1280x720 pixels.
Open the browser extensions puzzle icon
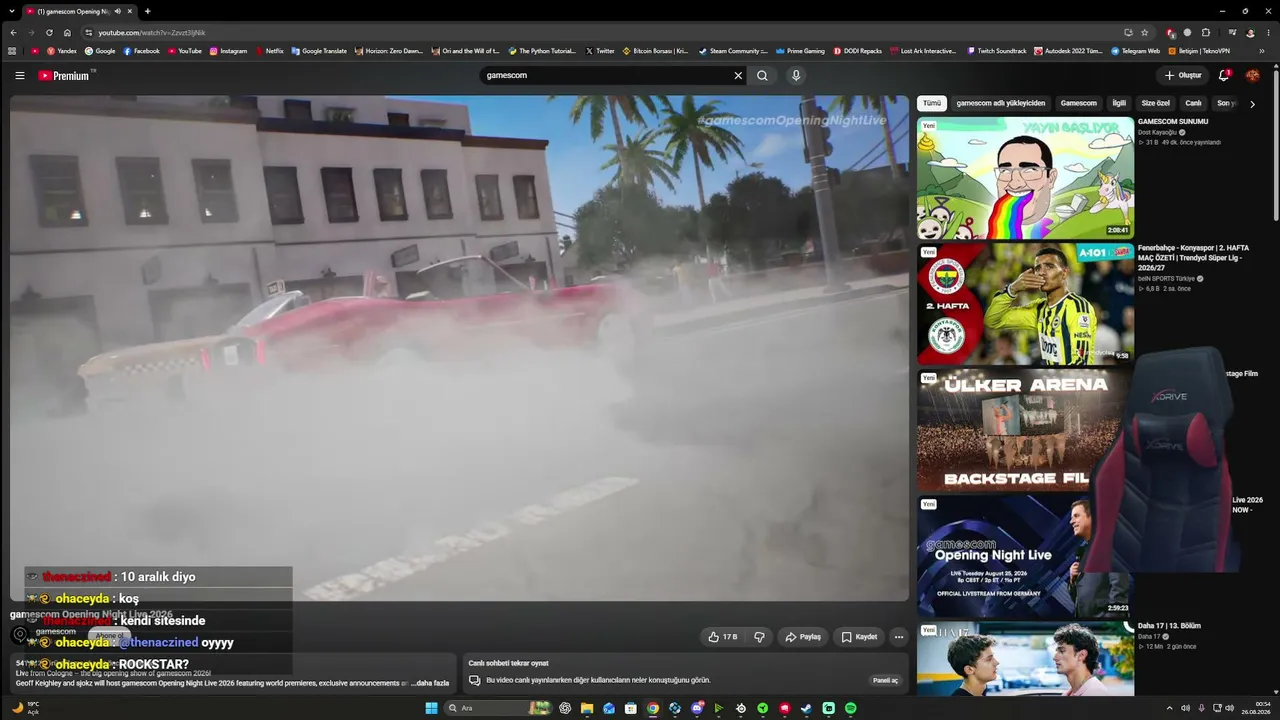[x=1205, y=32]
